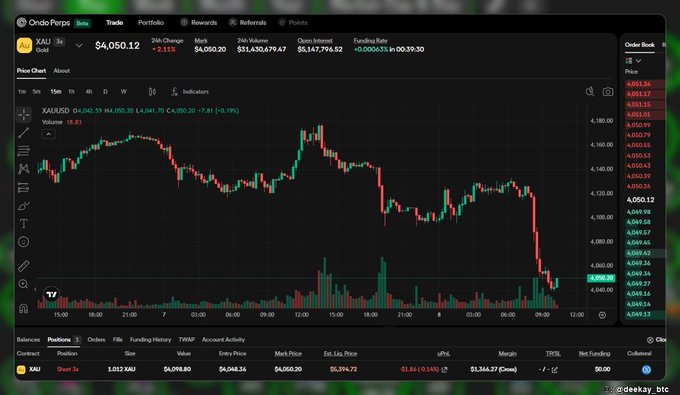Viewport: 680px width, 395px height.
Task: Open the TWAP tab
Action: click(x=186, y=340)
